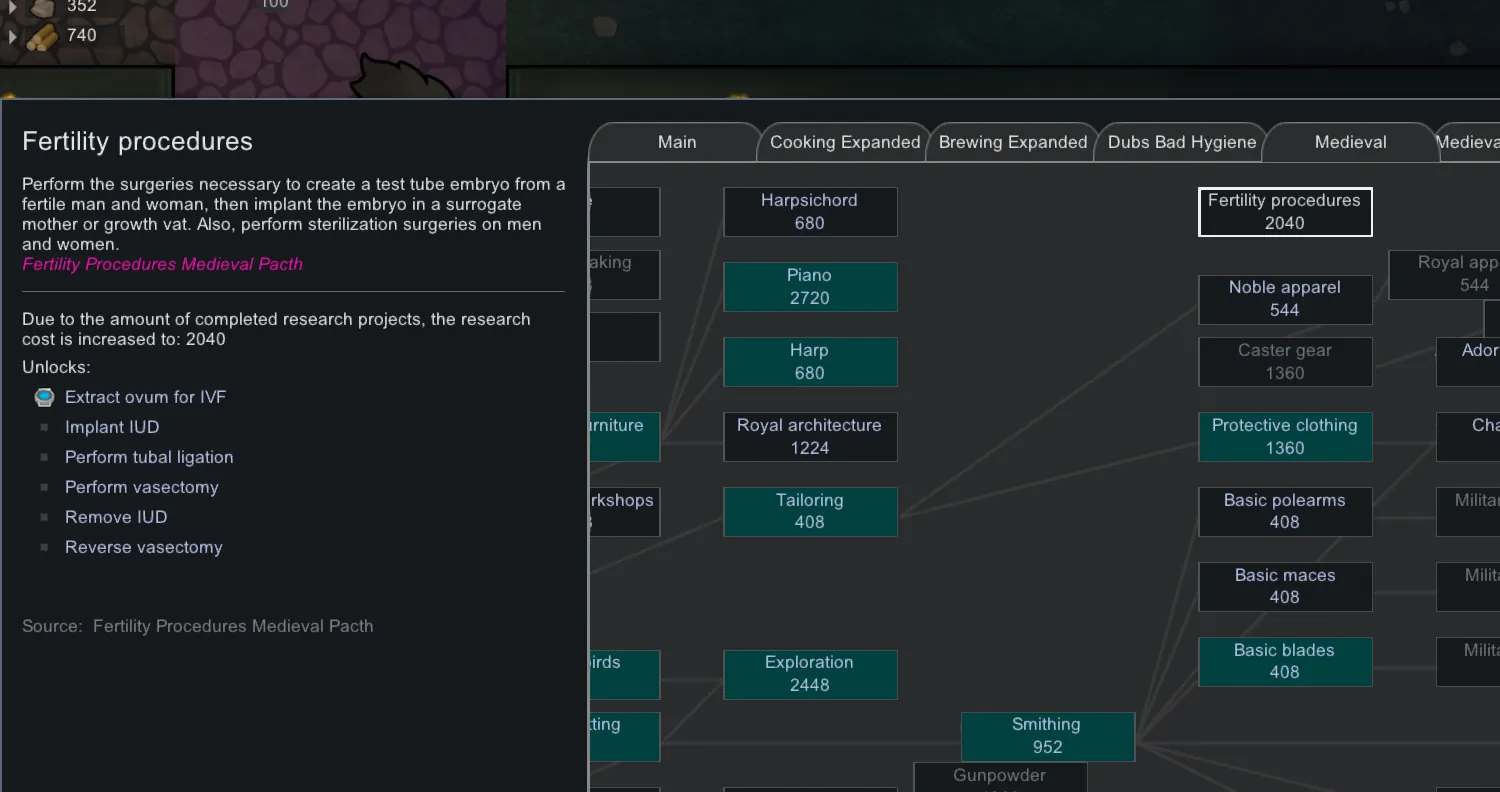Click the Perform vasectomy unlock entry

[141, 487]
